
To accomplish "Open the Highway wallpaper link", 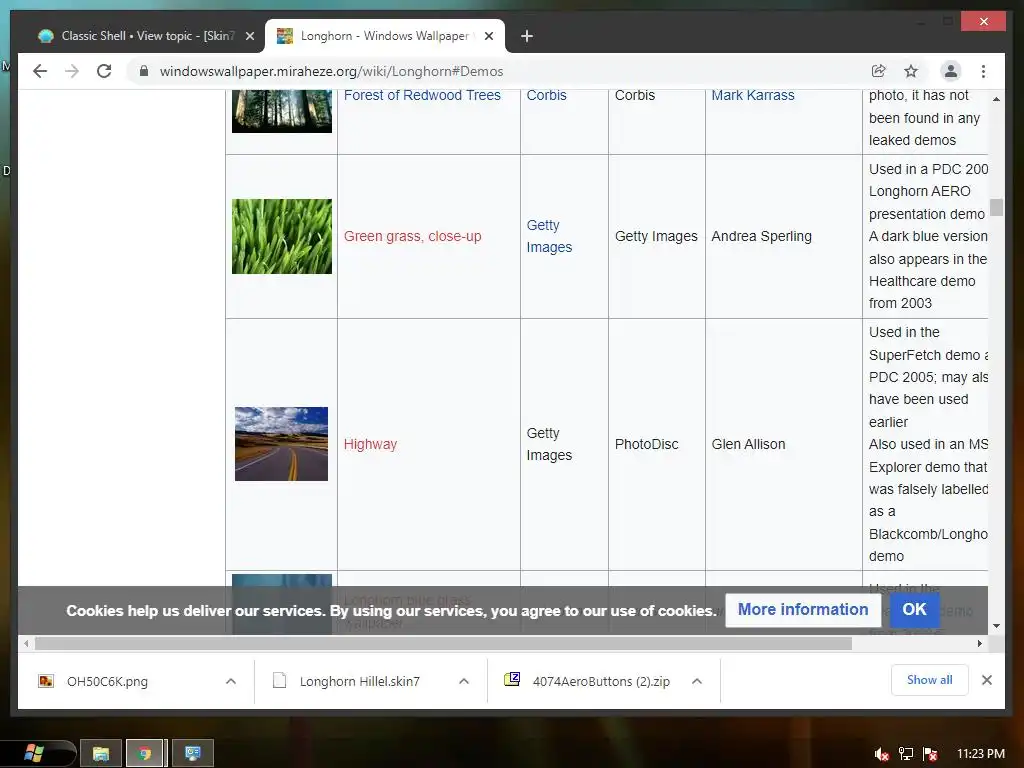I will (370, 444).
